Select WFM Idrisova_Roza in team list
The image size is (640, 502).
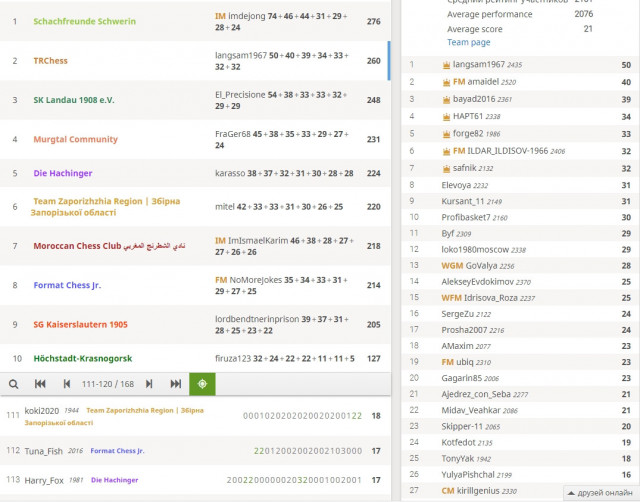(x=520, y=298)
